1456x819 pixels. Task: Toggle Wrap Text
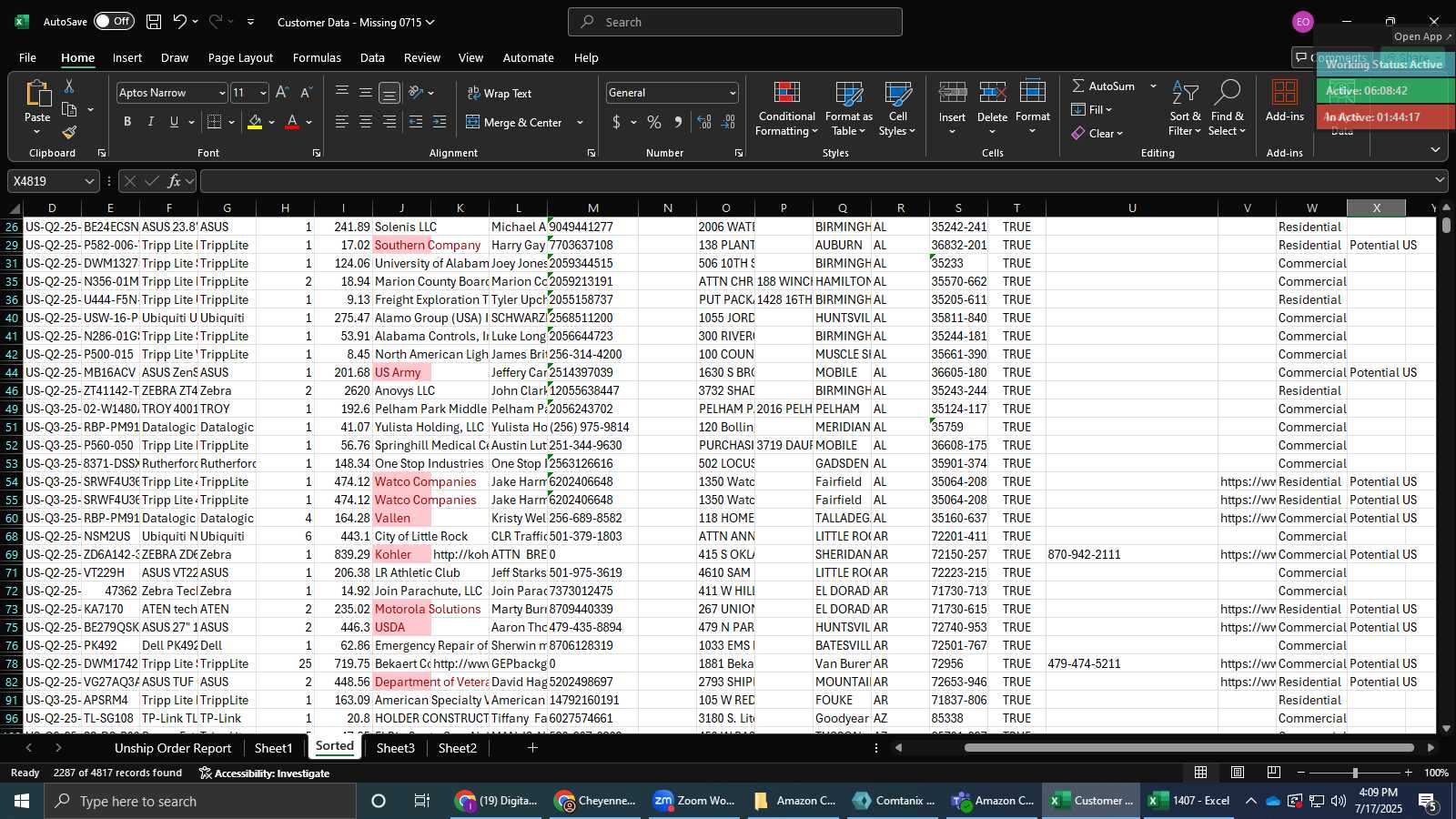500,93
